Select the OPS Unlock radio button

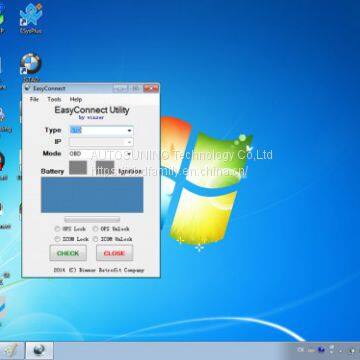95,229
